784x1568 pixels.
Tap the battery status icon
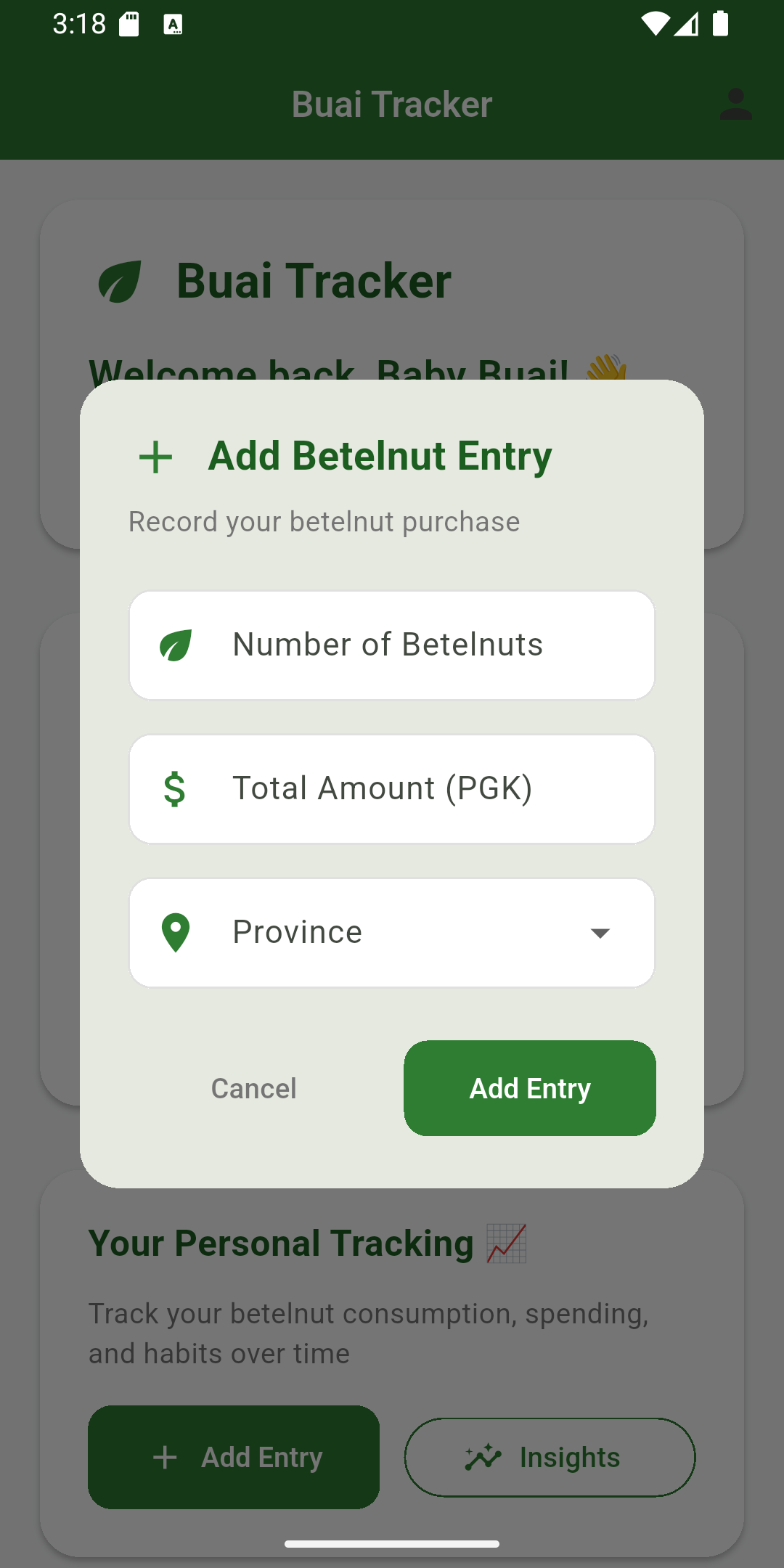[720, 23]
